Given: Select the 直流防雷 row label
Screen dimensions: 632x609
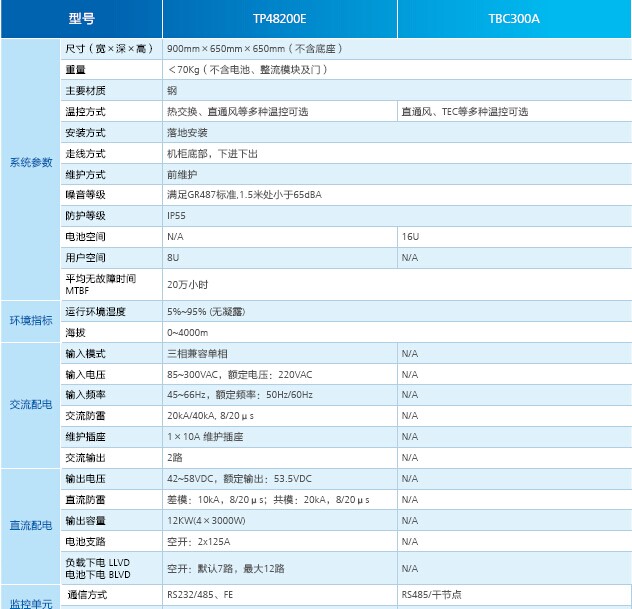Looking at the screenshot, I should pos(85,499).
